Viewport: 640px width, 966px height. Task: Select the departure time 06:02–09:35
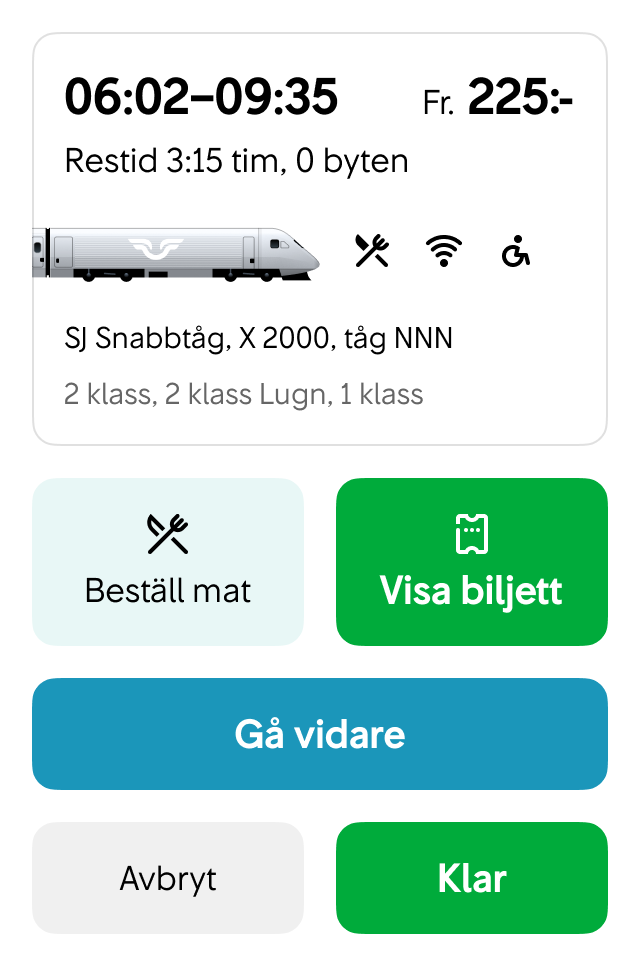202,98
